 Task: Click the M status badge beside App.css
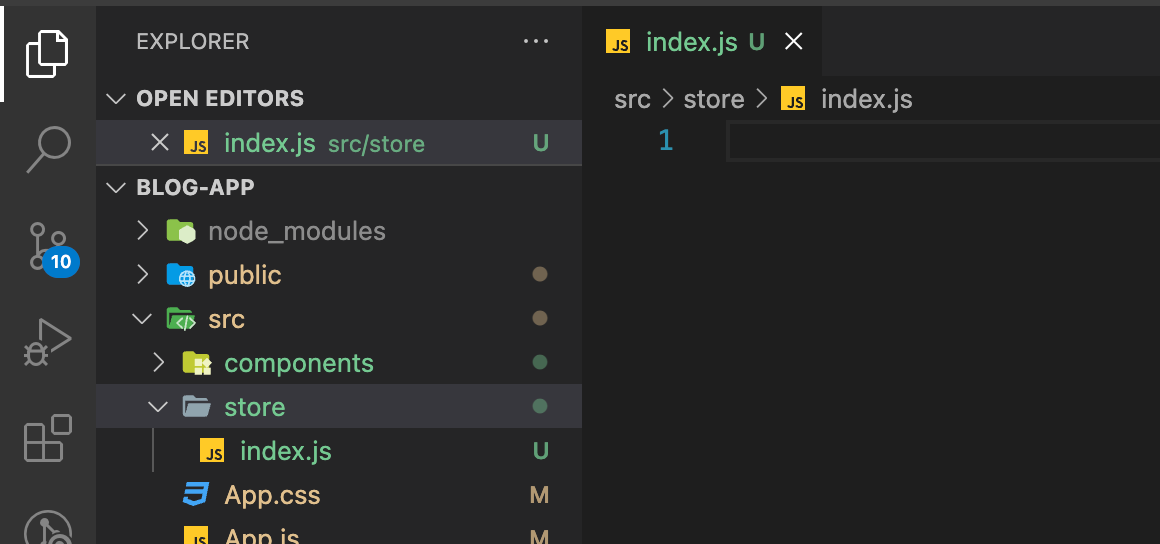point(539,495)
